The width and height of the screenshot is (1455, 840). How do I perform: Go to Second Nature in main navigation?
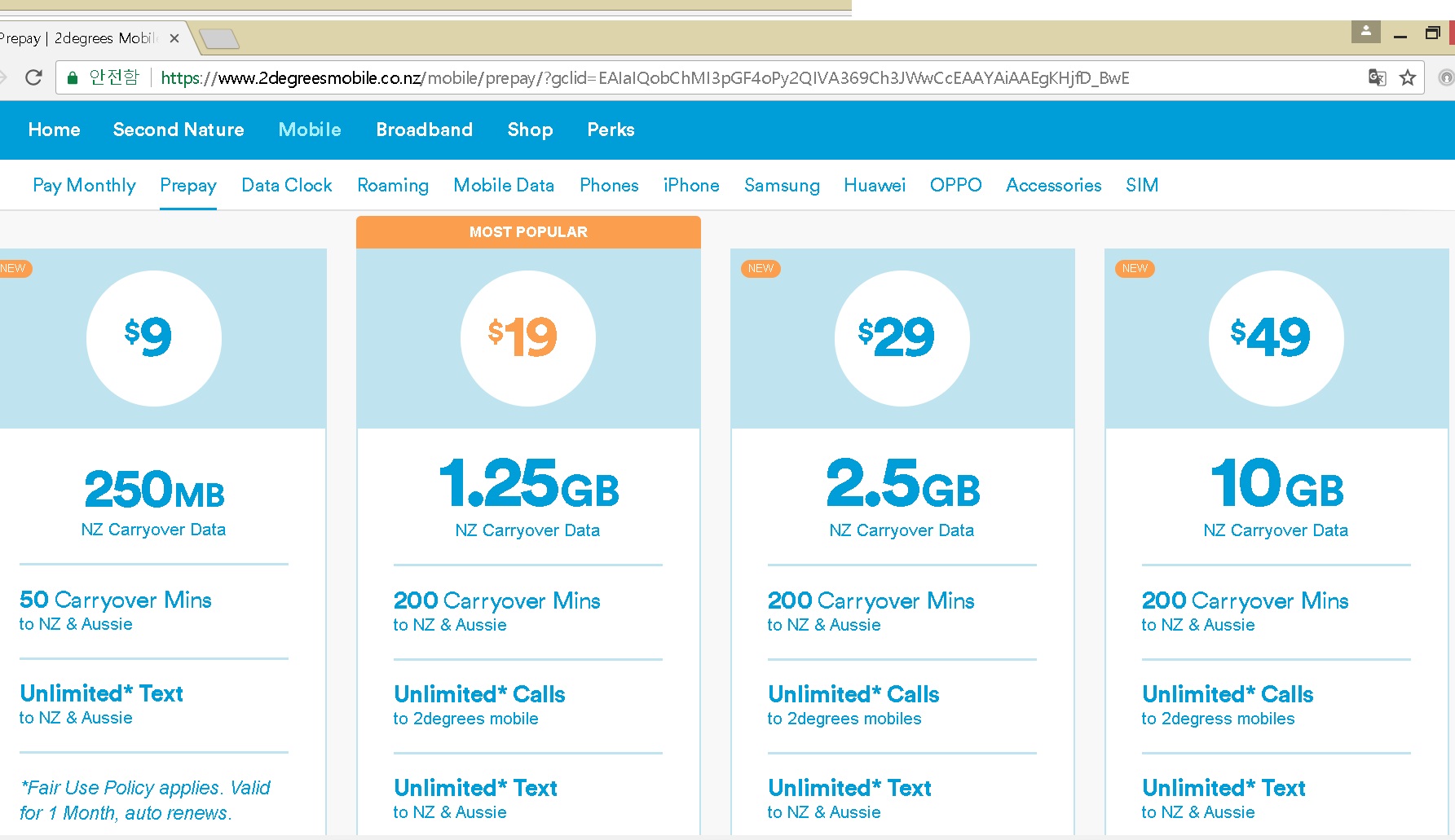[179, 130]
